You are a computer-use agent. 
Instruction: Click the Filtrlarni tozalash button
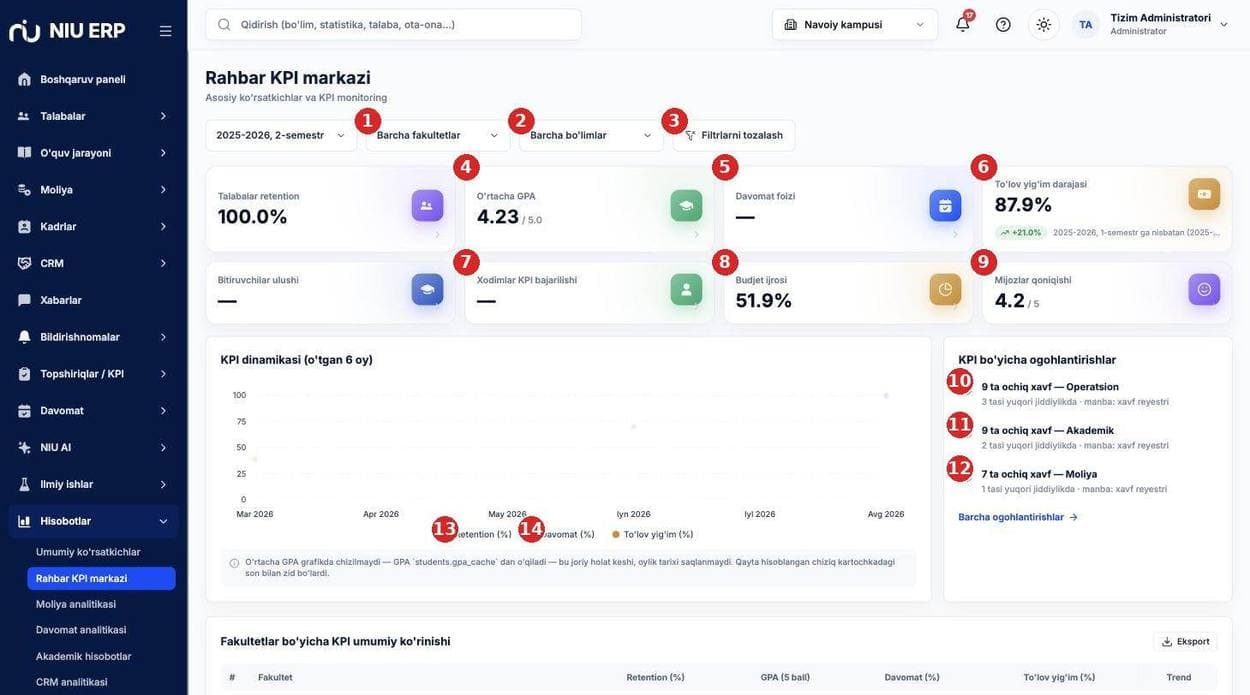[734, 135]
